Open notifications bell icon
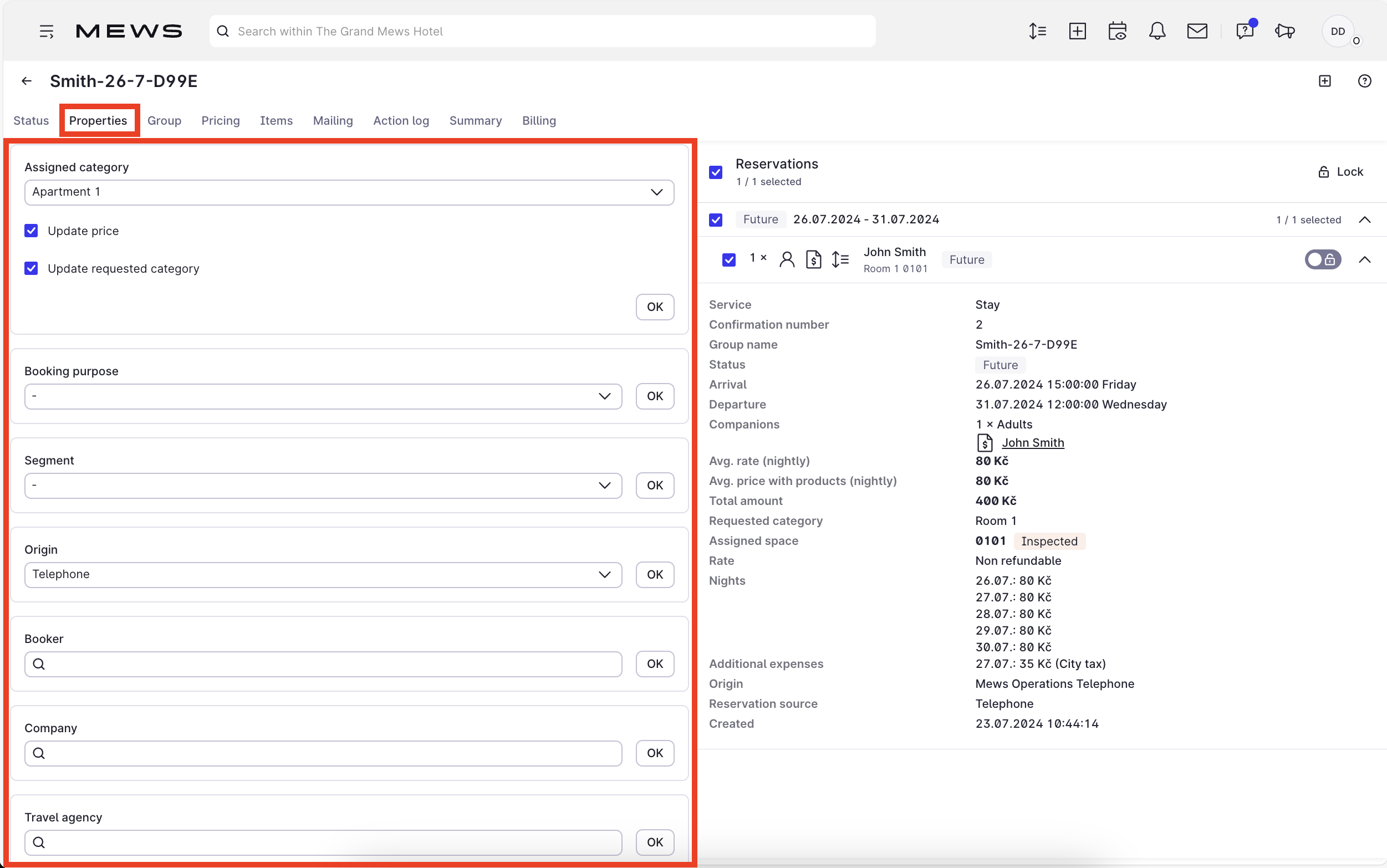The height and width of the screenshot is (868, 1387). click(1156, 31)
